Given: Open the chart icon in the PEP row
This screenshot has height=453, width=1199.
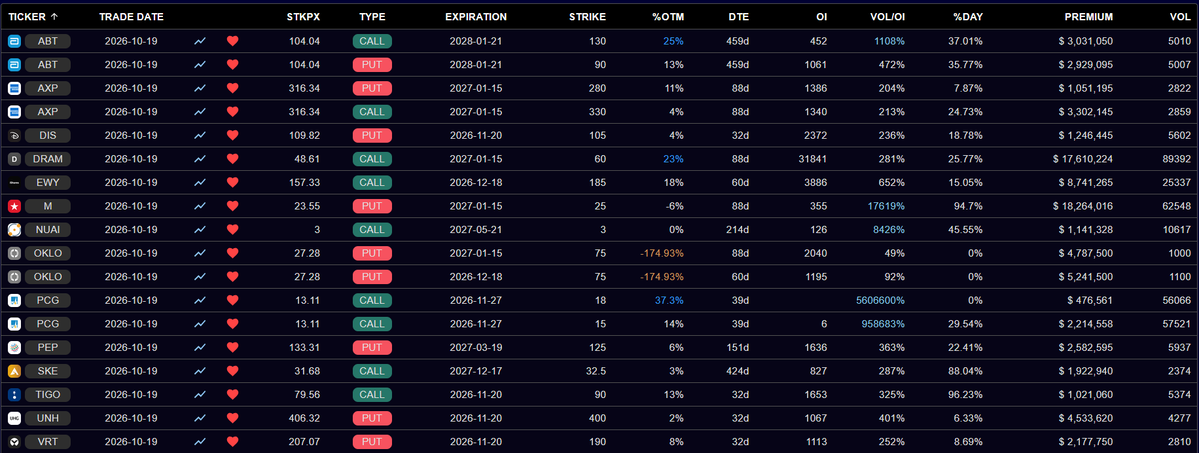Looking at the screenshot, I should tap(200, 347).
